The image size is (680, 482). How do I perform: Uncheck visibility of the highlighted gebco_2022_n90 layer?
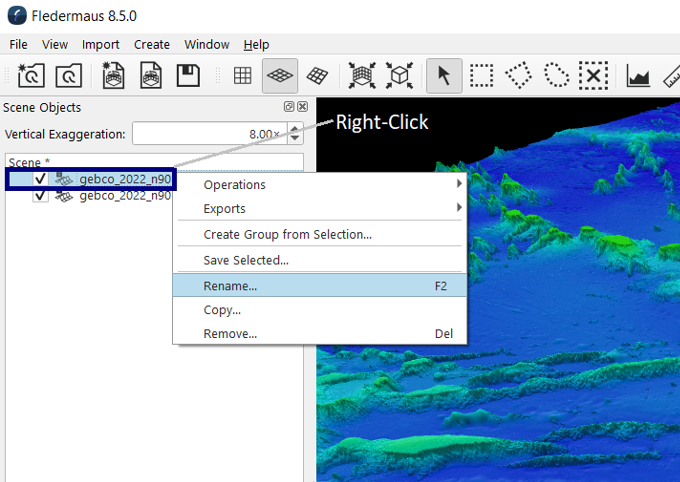[x=40, y=178]
